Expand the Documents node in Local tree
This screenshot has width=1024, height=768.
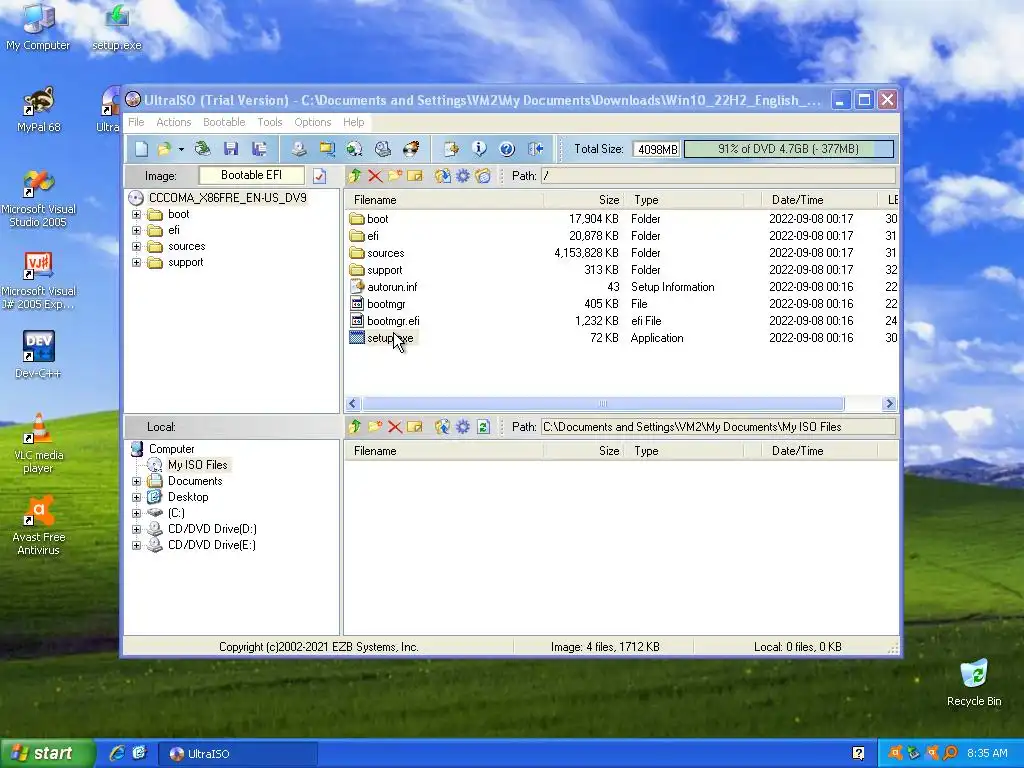click(x=136, y=481)
